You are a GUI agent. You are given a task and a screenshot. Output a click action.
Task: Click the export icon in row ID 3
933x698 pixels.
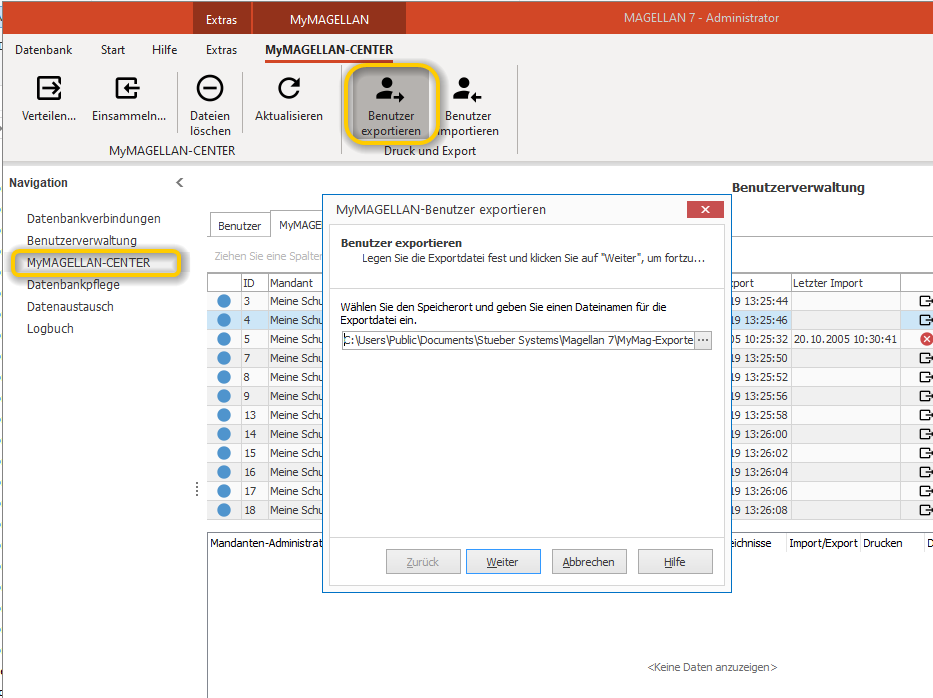[x=926, y=301]
